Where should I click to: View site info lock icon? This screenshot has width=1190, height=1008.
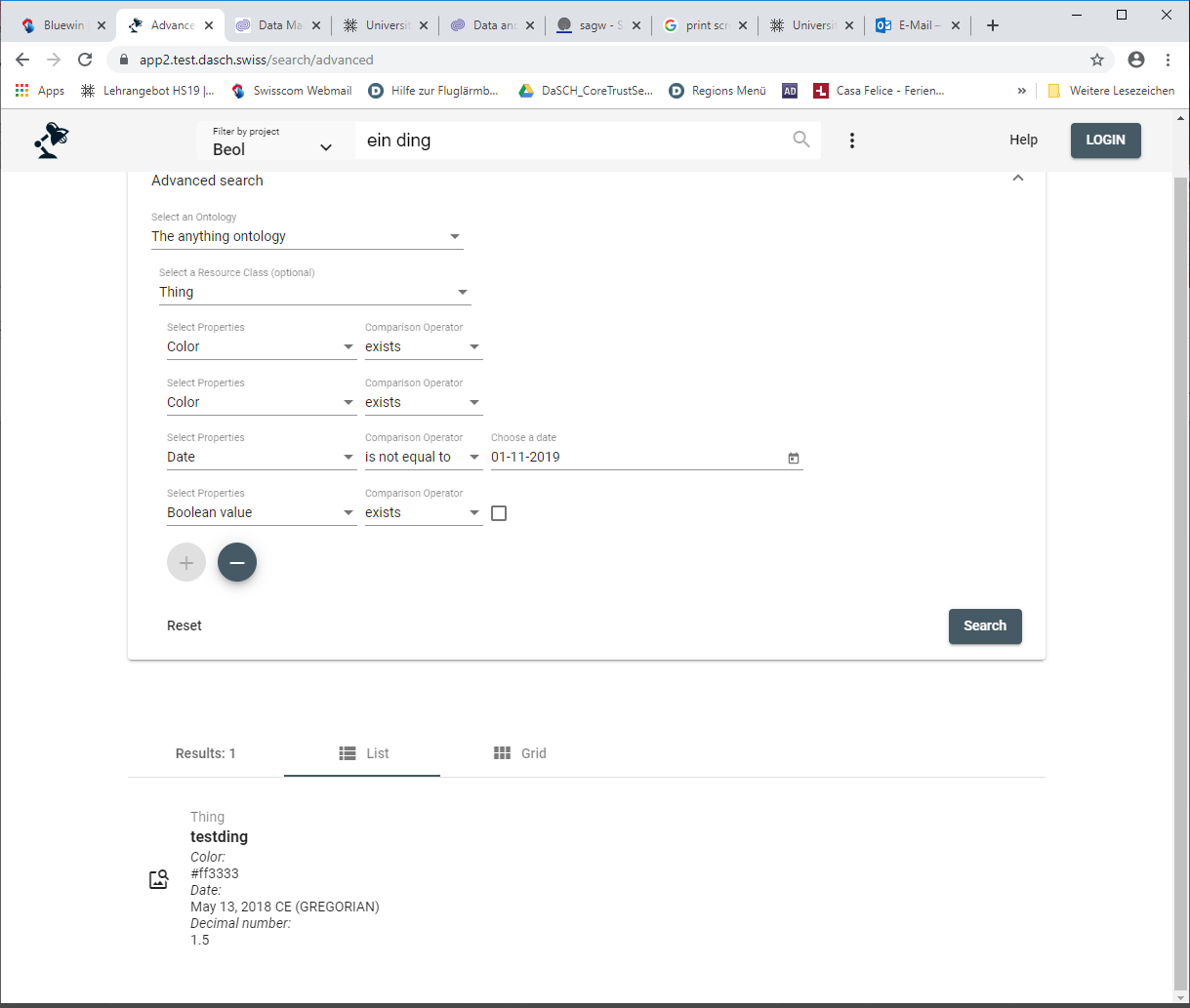[123, 60]
